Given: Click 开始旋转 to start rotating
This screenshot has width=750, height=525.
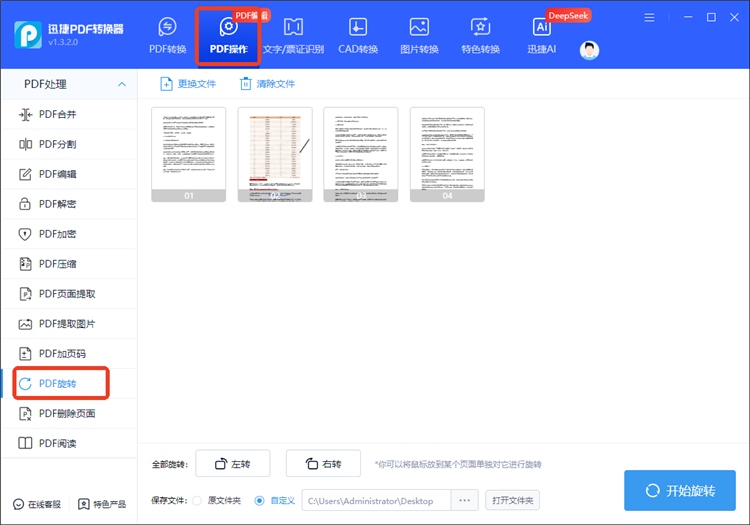Looking at the screenshot, I should (680, 491).
